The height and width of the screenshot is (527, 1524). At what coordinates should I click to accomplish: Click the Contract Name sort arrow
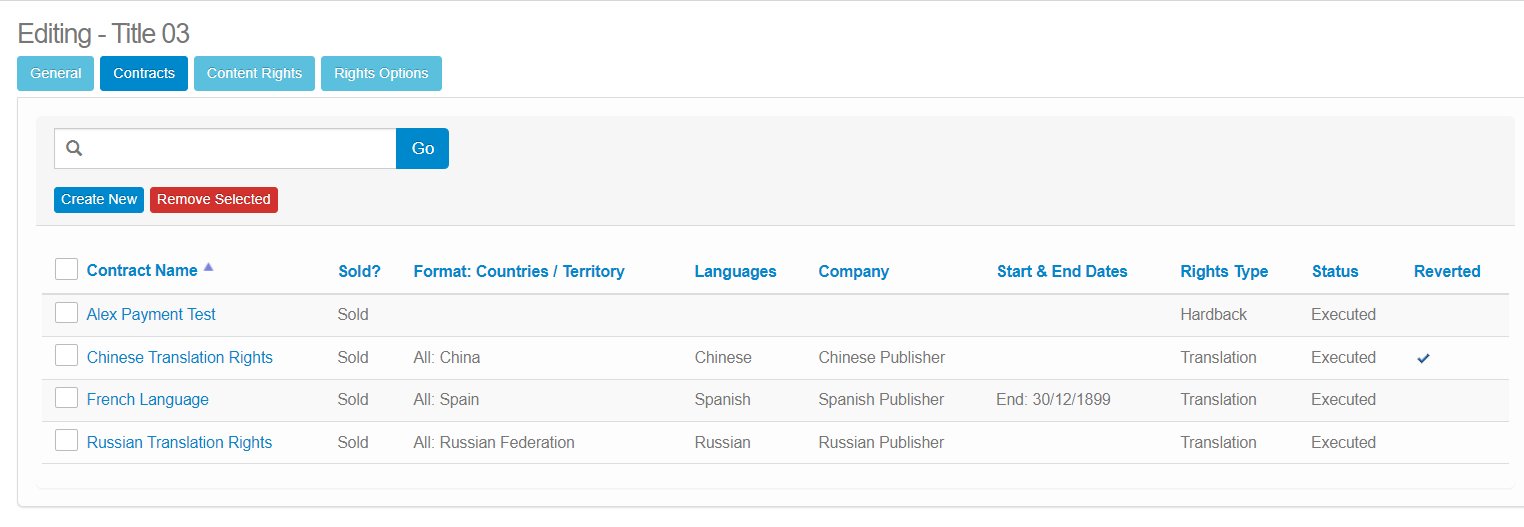tap(208, 268)
